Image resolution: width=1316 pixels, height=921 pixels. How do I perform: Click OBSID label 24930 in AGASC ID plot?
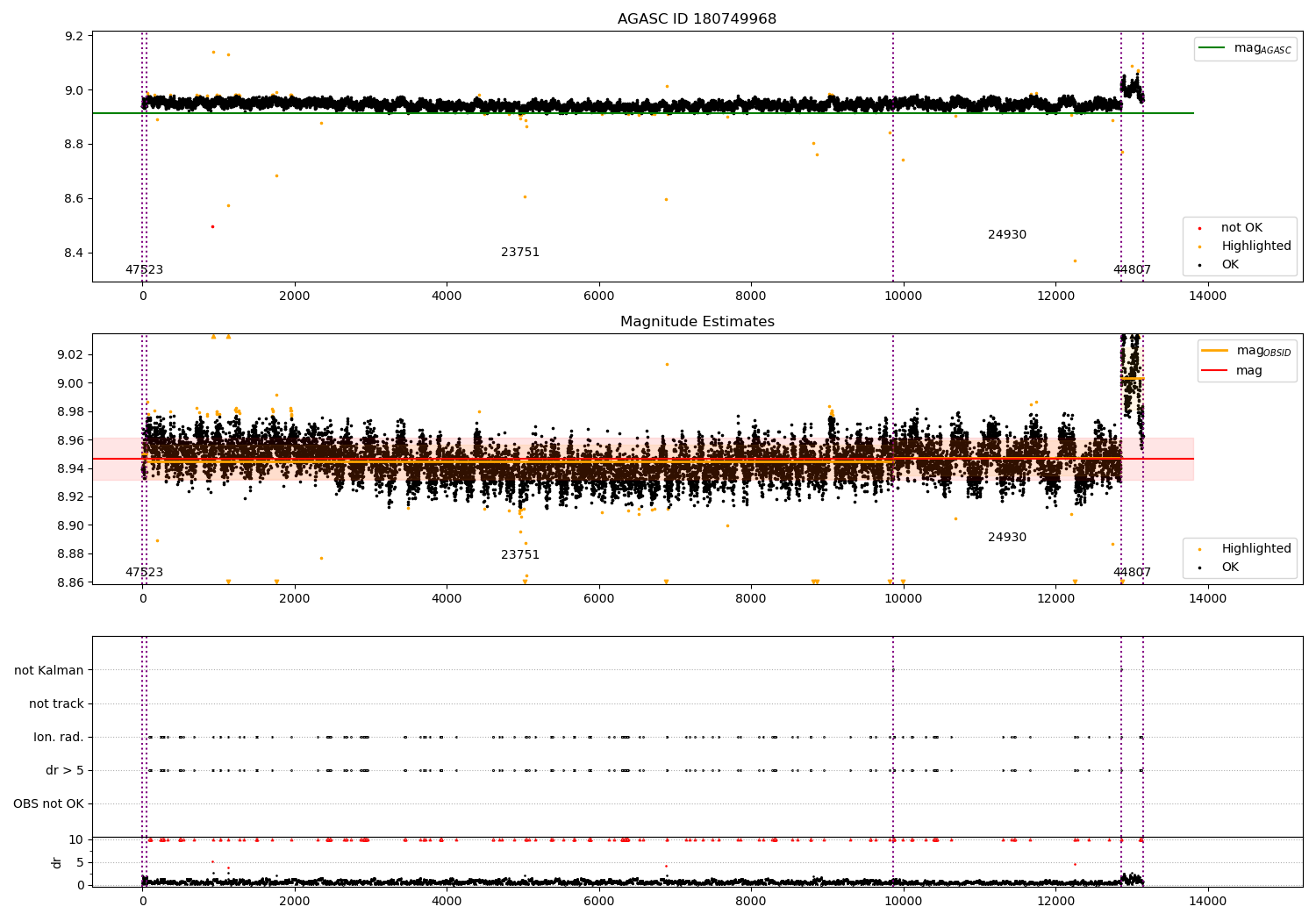click(x=1007, y=235)
